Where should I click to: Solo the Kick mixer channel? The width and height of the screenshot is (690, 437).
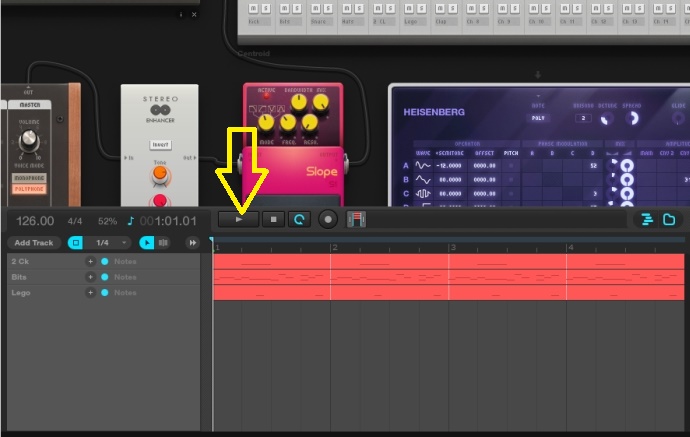pos(265,8)
